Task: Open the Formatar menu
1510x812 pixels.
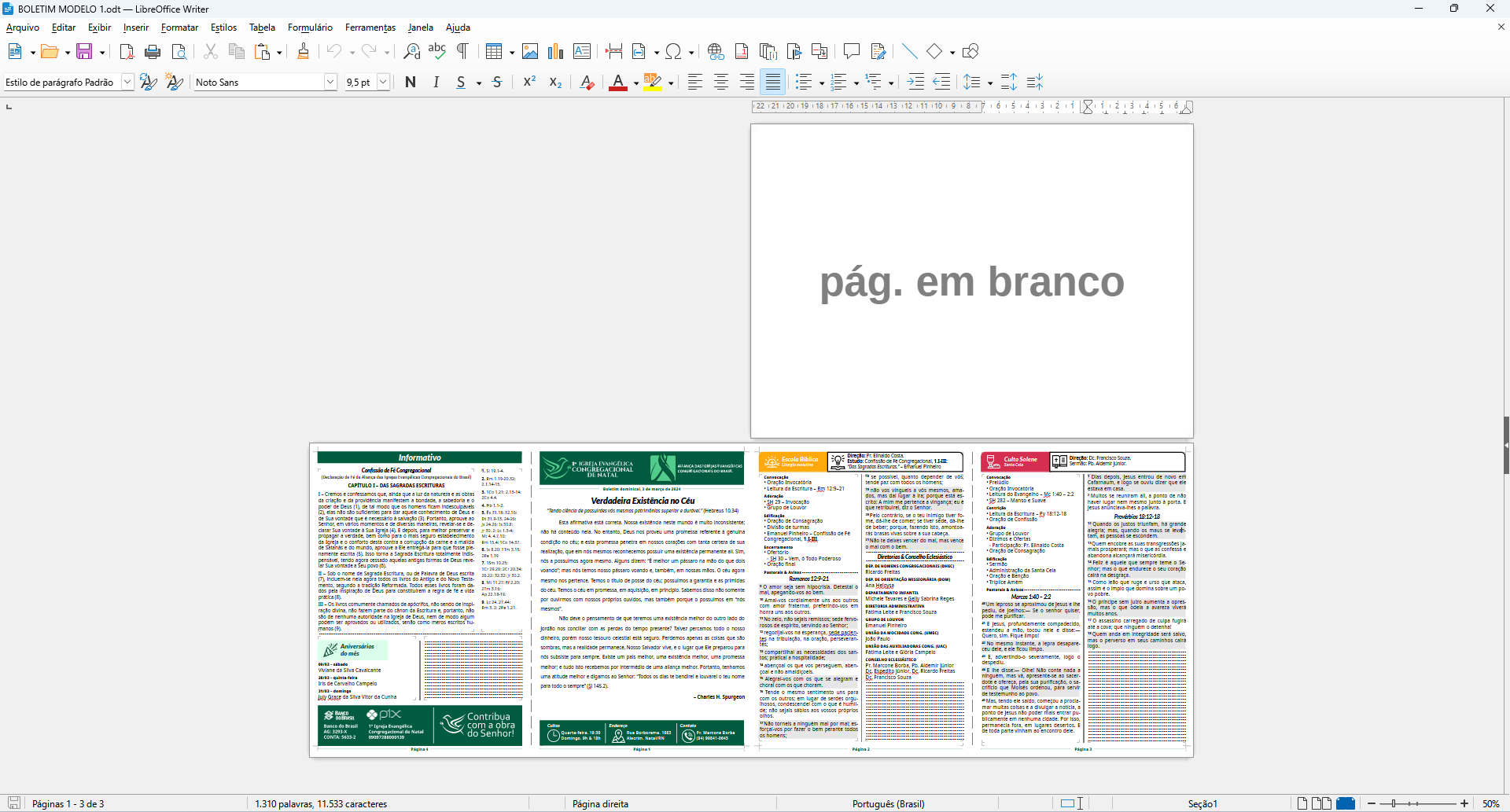Action: [x=180, y=28]
